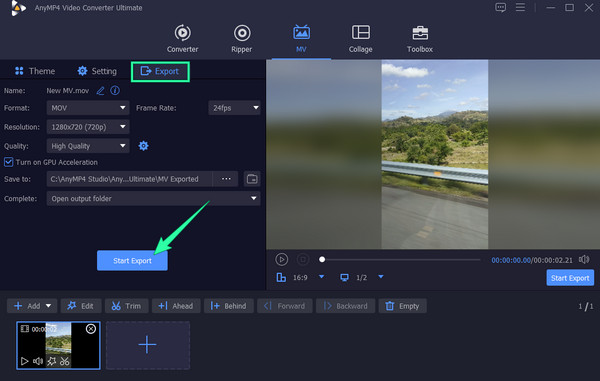Viewport: 600px width, 381px height.
Task: Play the clip from thumbnail play icon
Action: click(24, 361)
